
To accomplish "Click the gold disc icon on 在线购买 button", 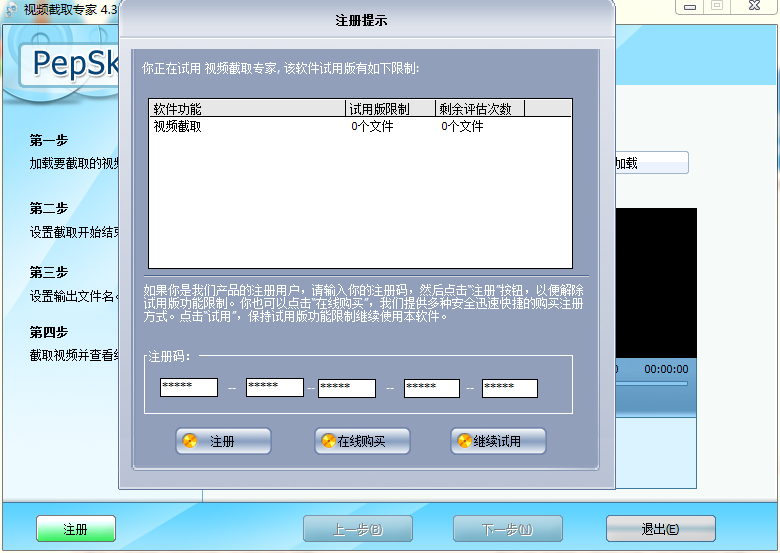I will [328, 441].
